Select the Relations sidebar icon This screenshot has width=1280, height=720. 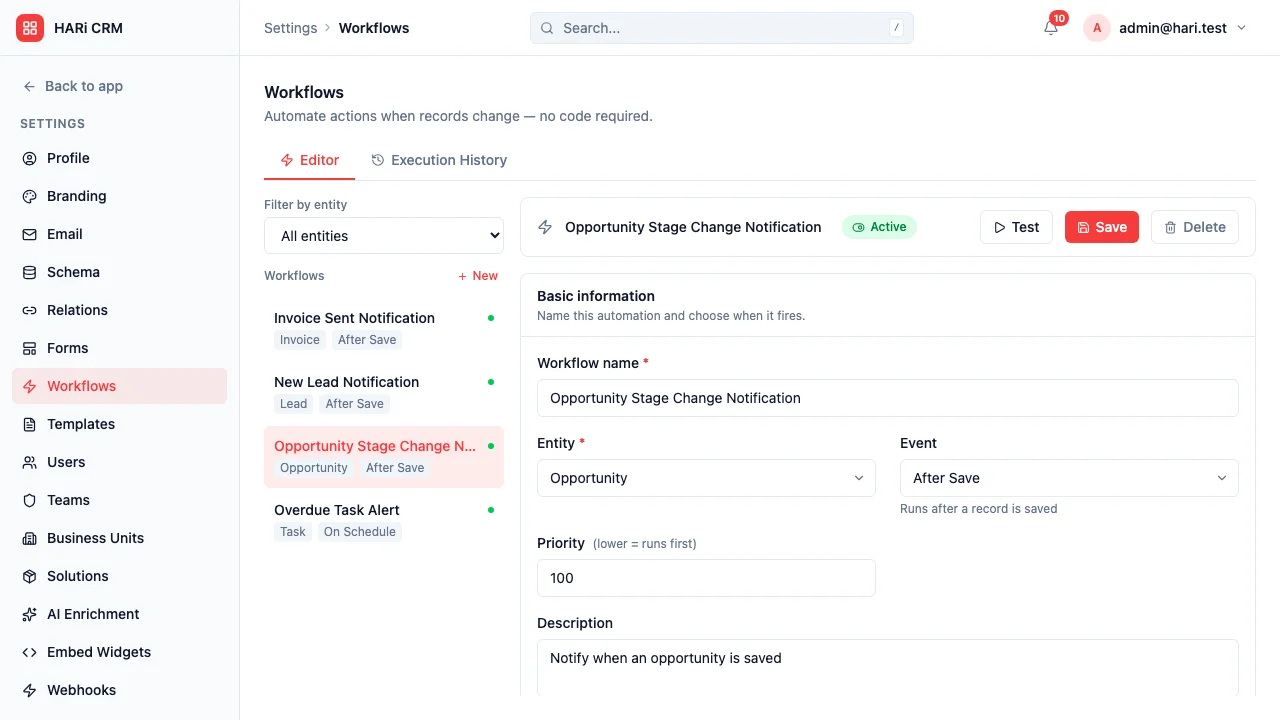(x=29, y=310)
